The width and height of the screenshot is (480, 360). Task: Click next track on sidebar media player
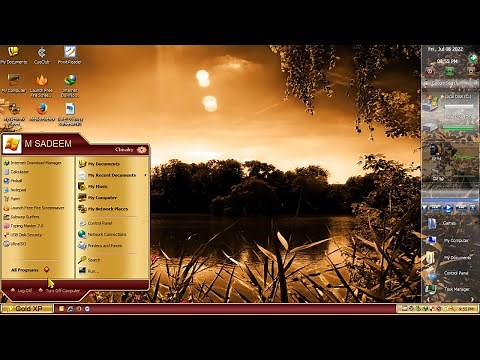[x=461, y=208]
